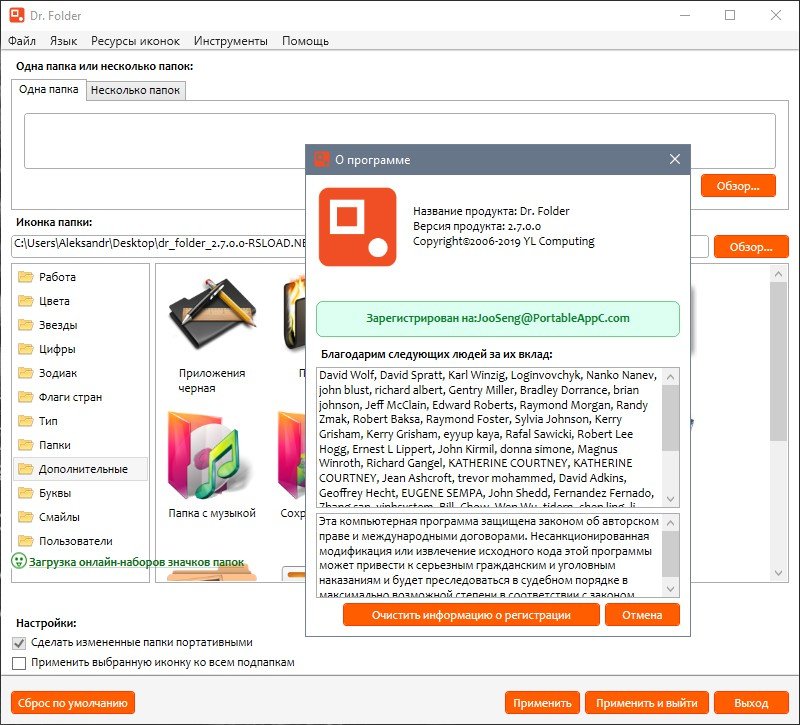Click Очистить информацию о регистрации button
Viewport: 800px width, 725px height.
coord(471,615)
